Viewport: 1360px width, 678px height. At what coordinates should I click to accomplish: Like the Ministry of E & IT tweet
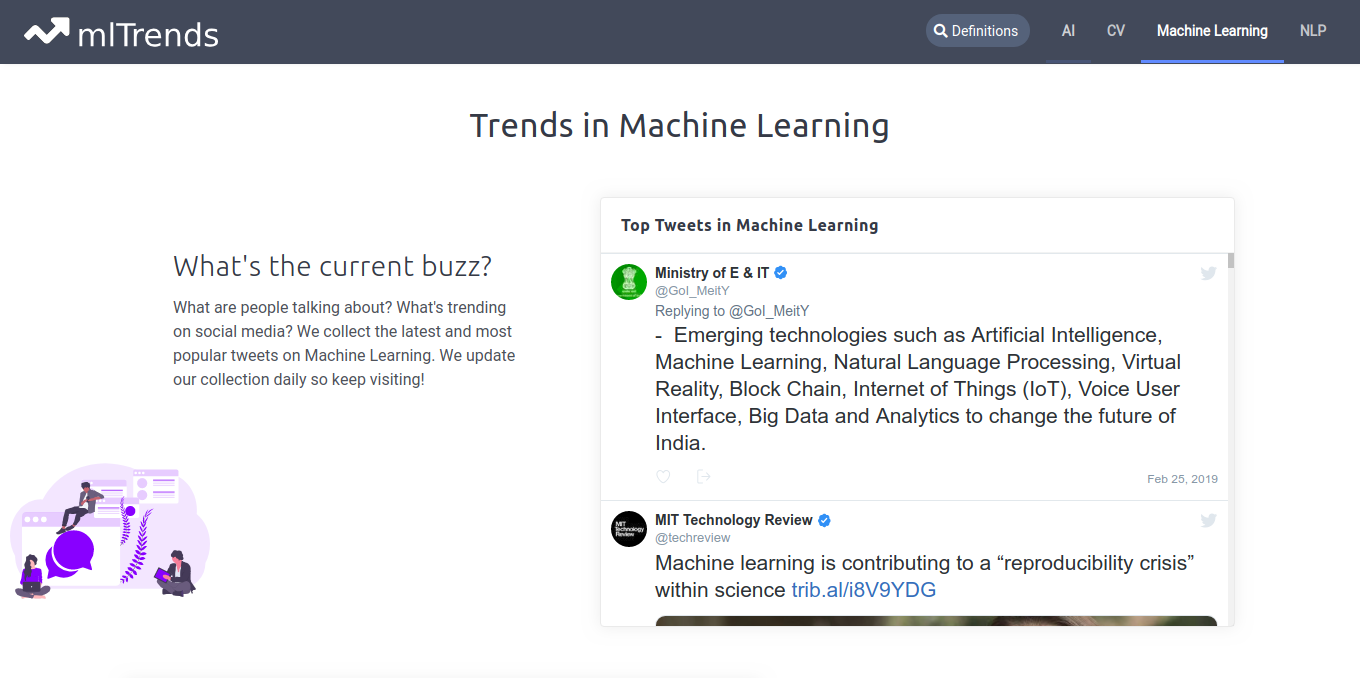tap(663, 477)
